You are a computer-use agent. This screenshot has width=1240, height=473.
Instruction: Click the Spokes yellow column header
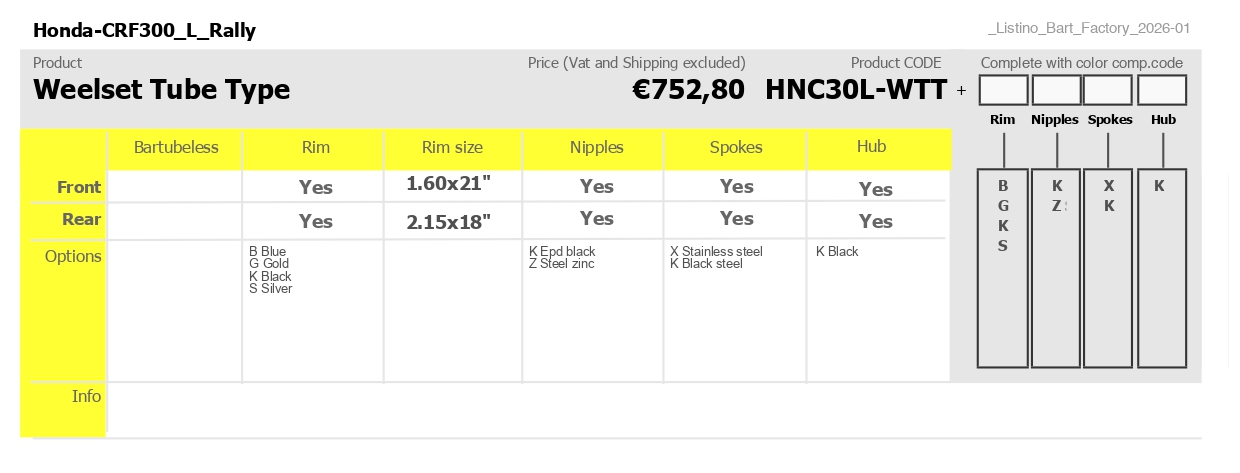[x=736, y=147]
